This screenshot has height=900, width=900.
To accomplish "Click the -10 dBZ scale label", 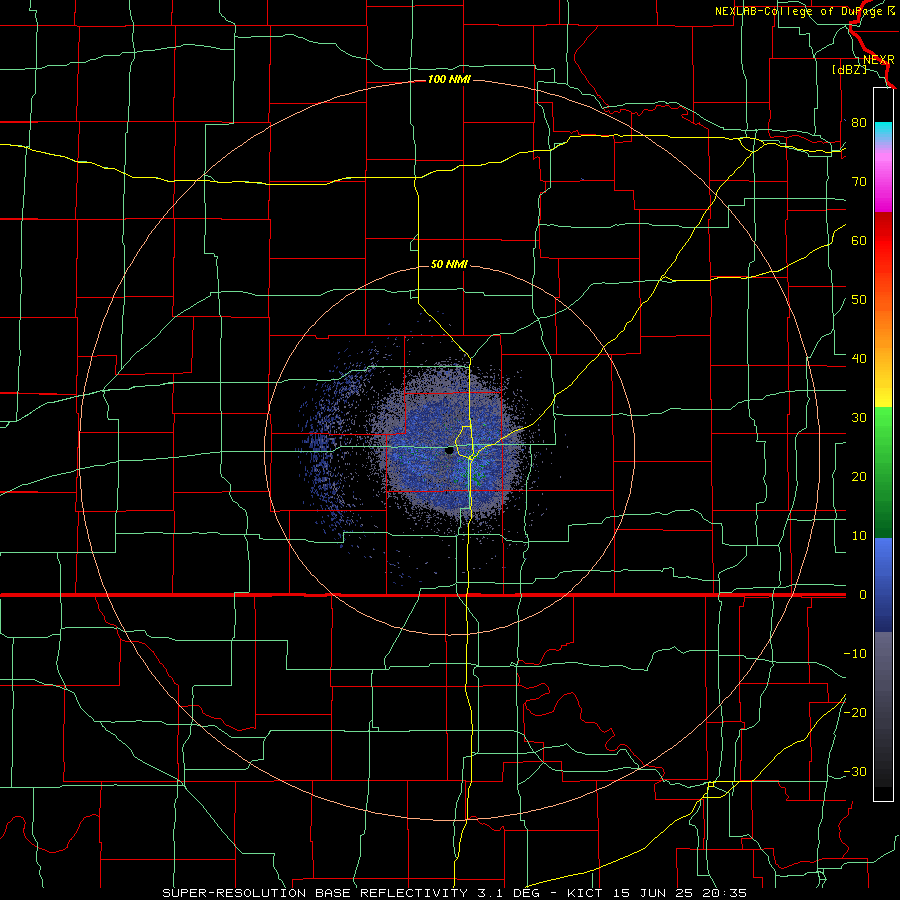I will [855, 654].
